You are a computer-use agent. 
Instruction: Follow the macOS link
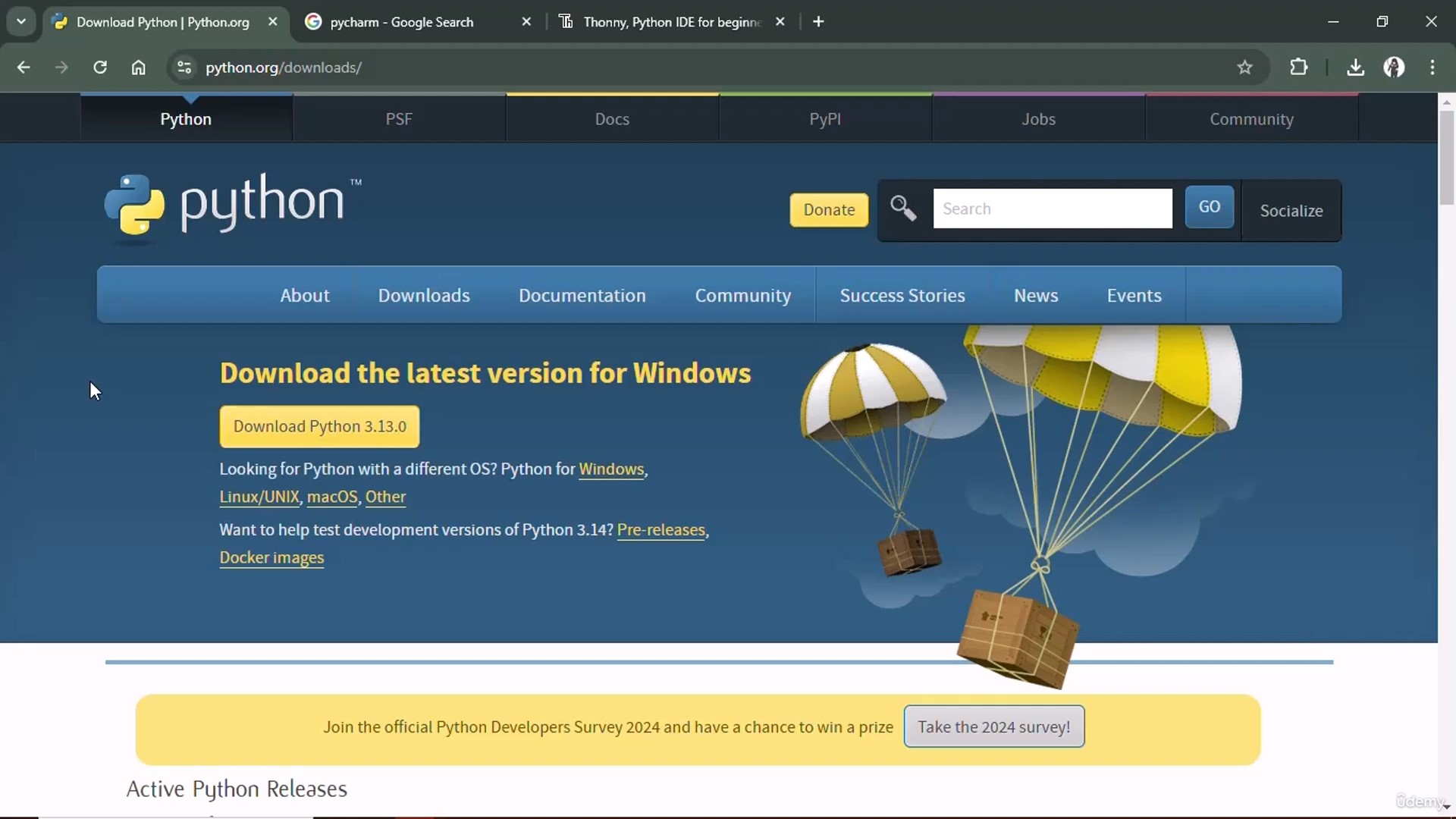tap(332, 497)
